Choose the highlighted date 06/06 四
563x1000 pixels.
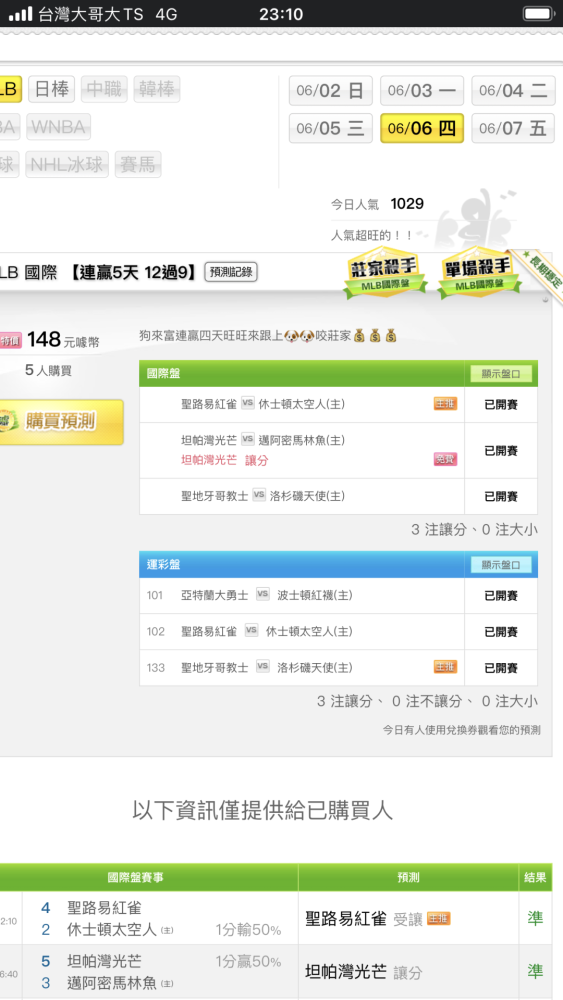click(421, 128)
